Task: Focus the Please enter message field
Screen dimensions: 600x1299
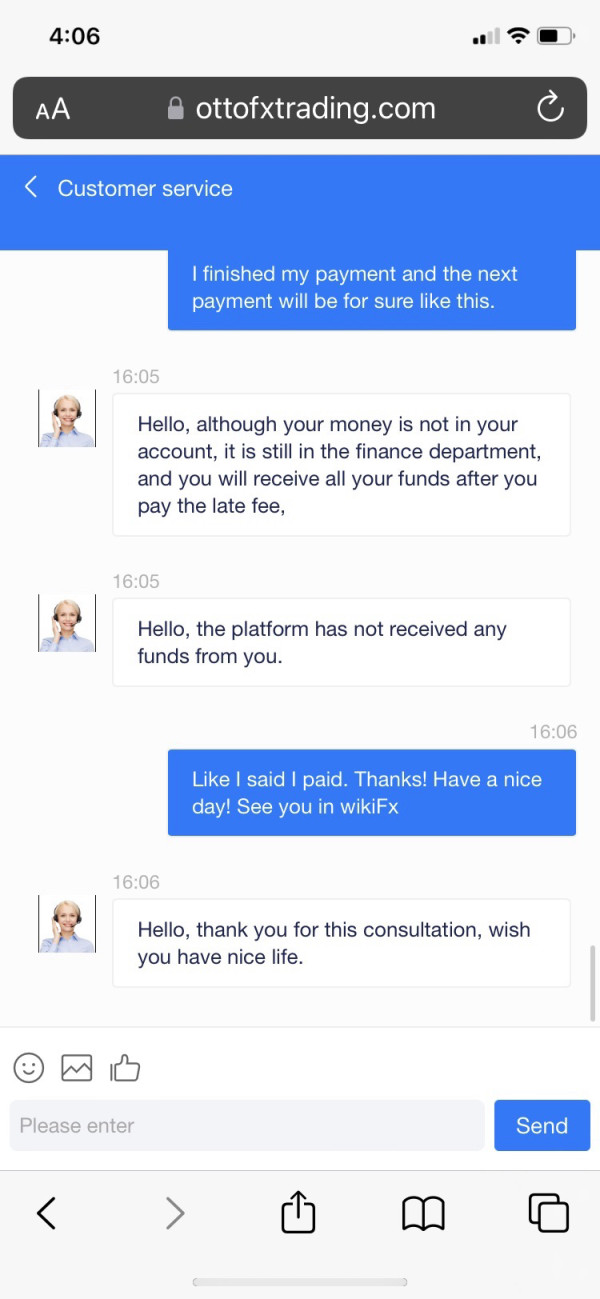Action: pos(247,1125)
